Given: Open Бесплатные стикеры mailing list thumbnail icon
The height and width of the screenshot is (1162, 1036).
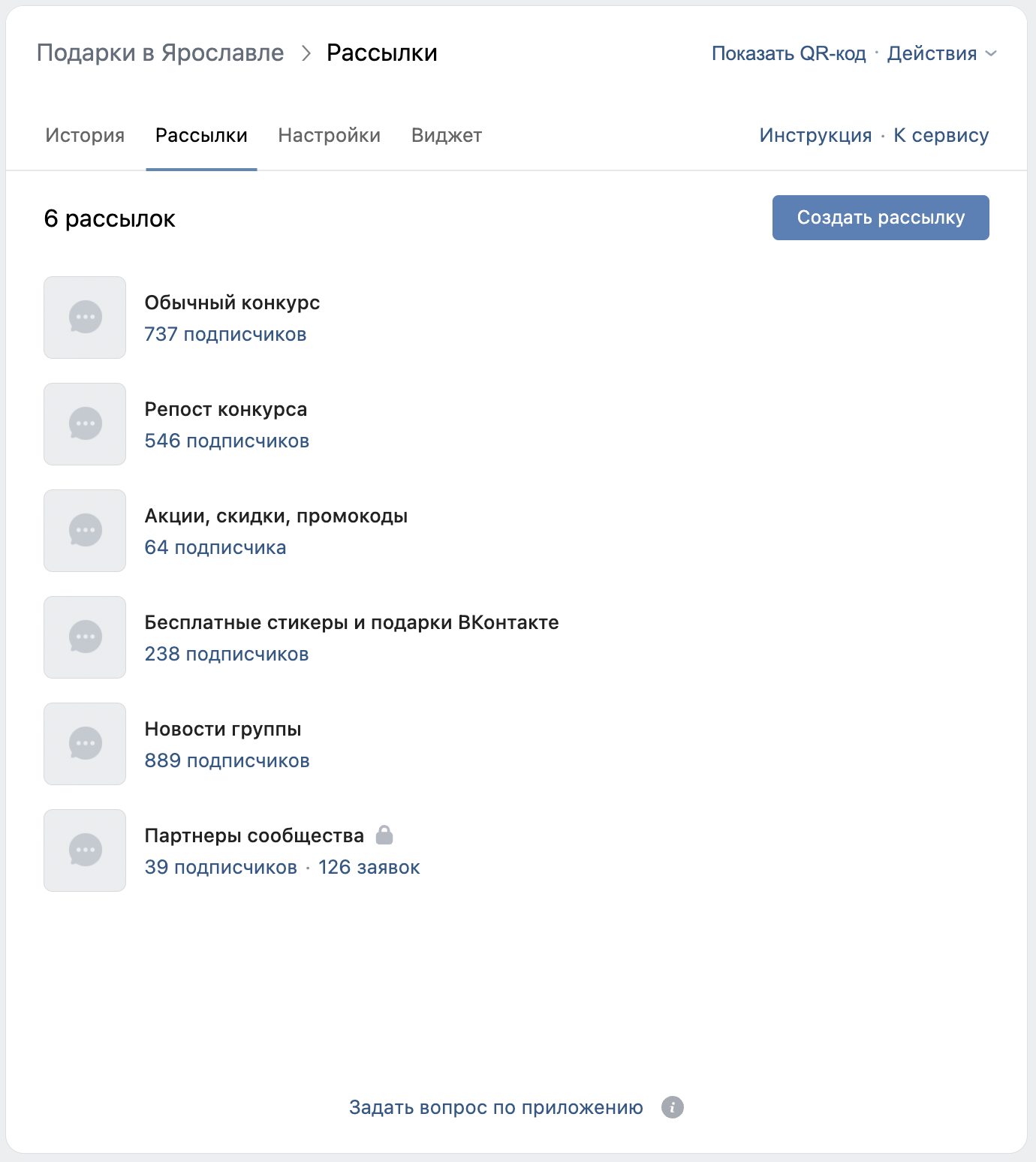Looking at the screenshot, I should [x=85, y=637].
